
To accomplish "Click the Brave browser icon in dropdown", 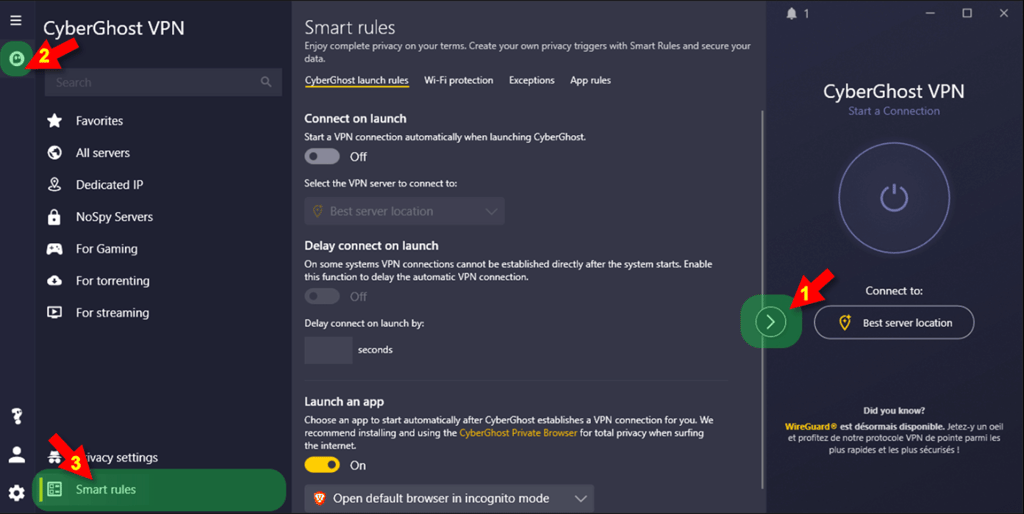I will pyautogui.click(x=319, y=498).
